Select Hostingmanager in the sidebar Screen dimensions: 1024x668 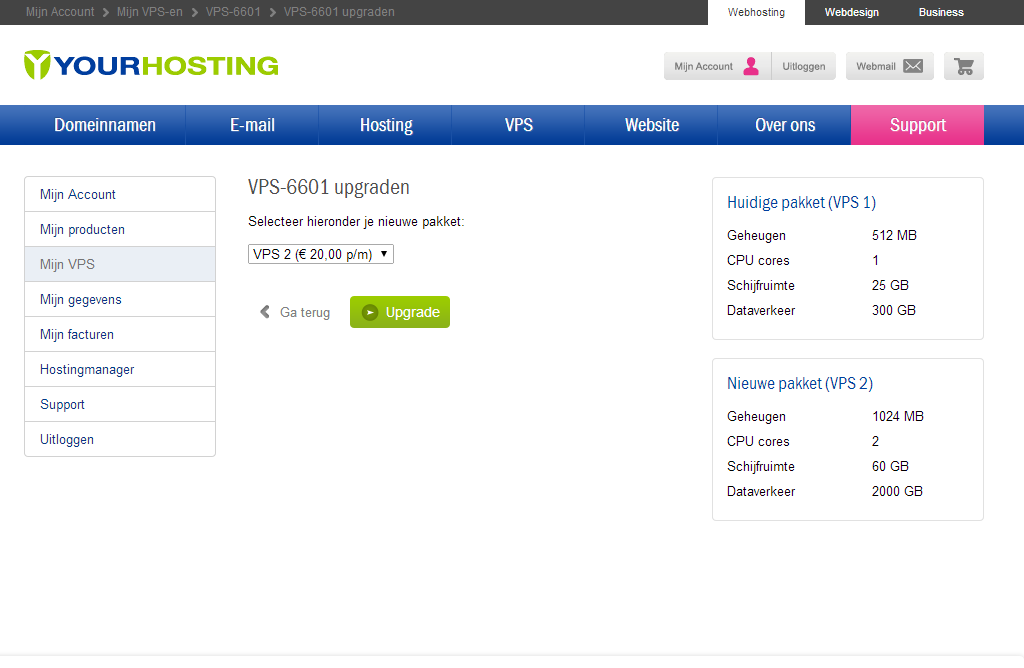[87, 369]
